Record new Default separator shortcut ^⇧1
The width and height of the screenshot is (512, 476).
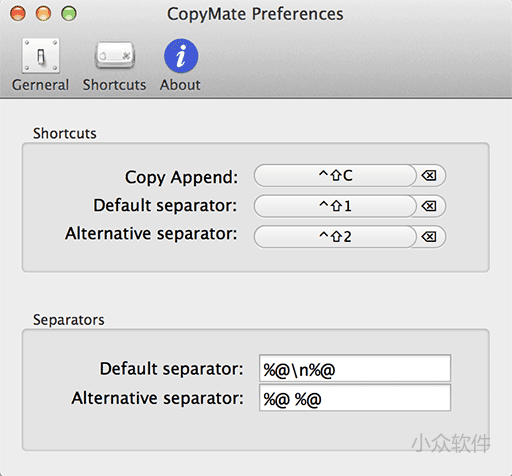335,206
